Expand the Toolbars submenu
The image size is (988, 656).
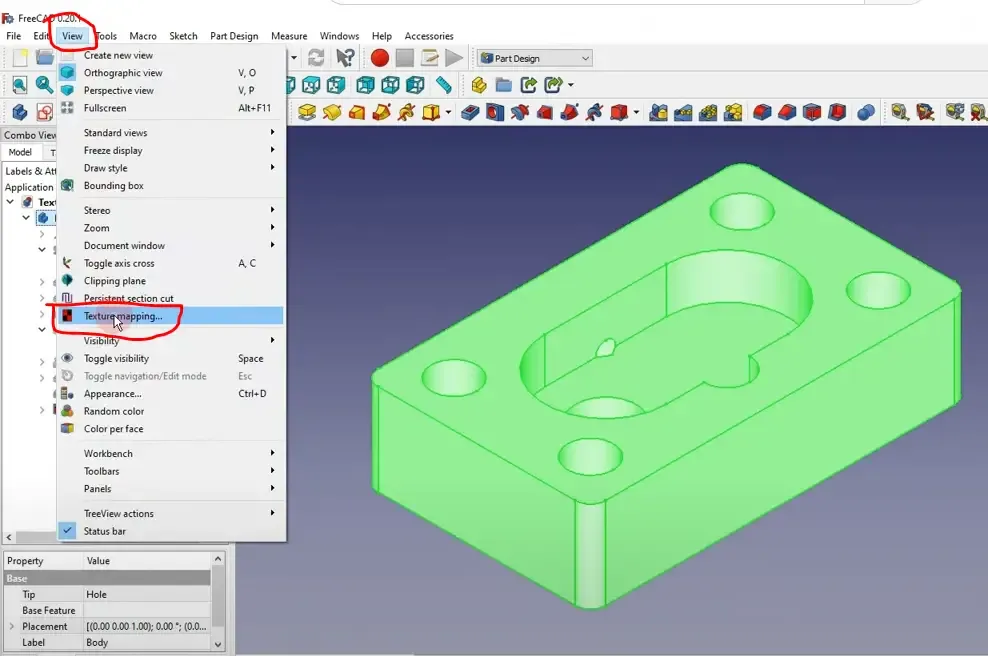(171, 471)
